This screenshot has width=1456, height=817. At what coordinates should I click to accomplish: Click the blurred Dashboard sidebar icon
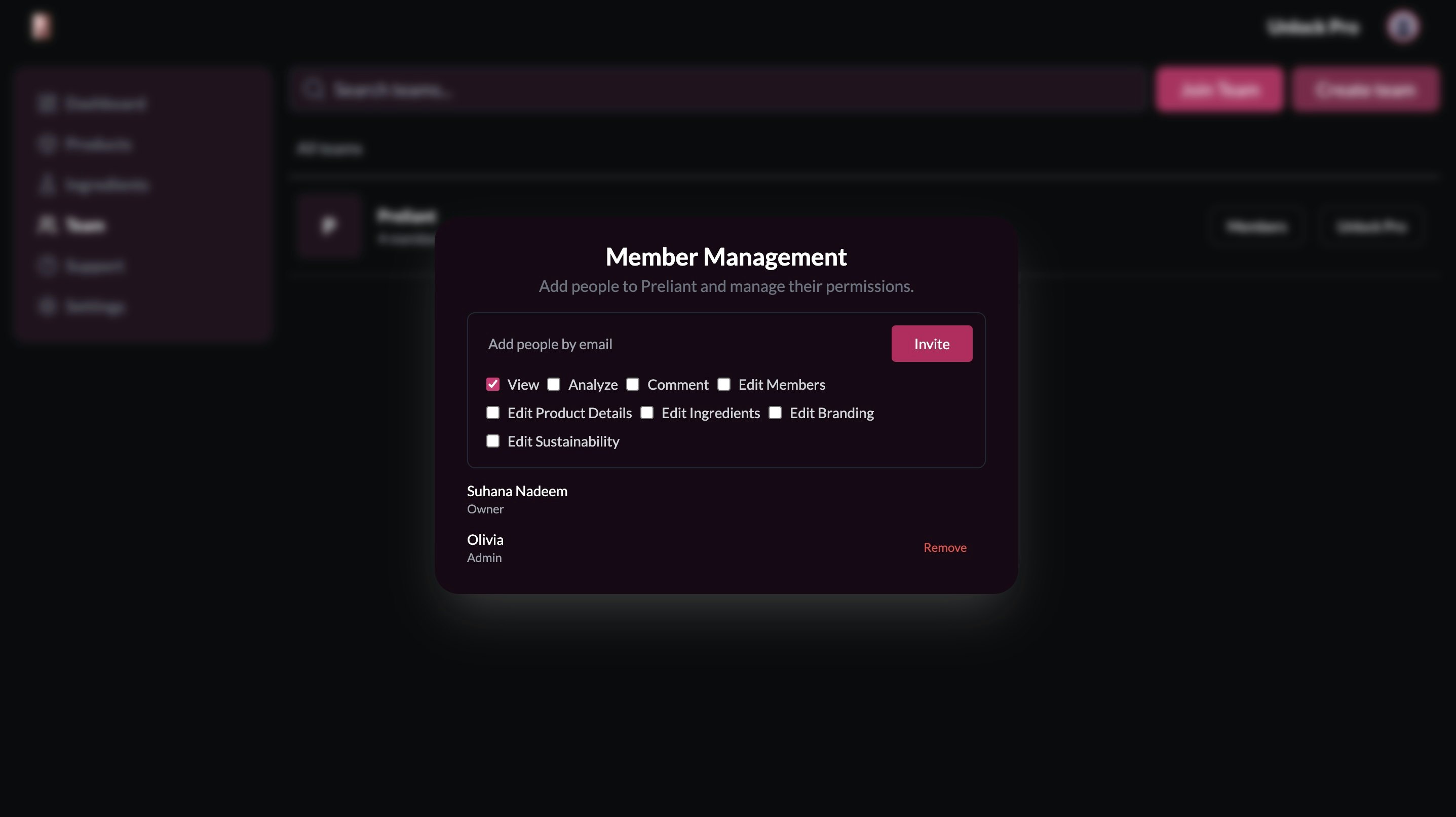point(47,103)
